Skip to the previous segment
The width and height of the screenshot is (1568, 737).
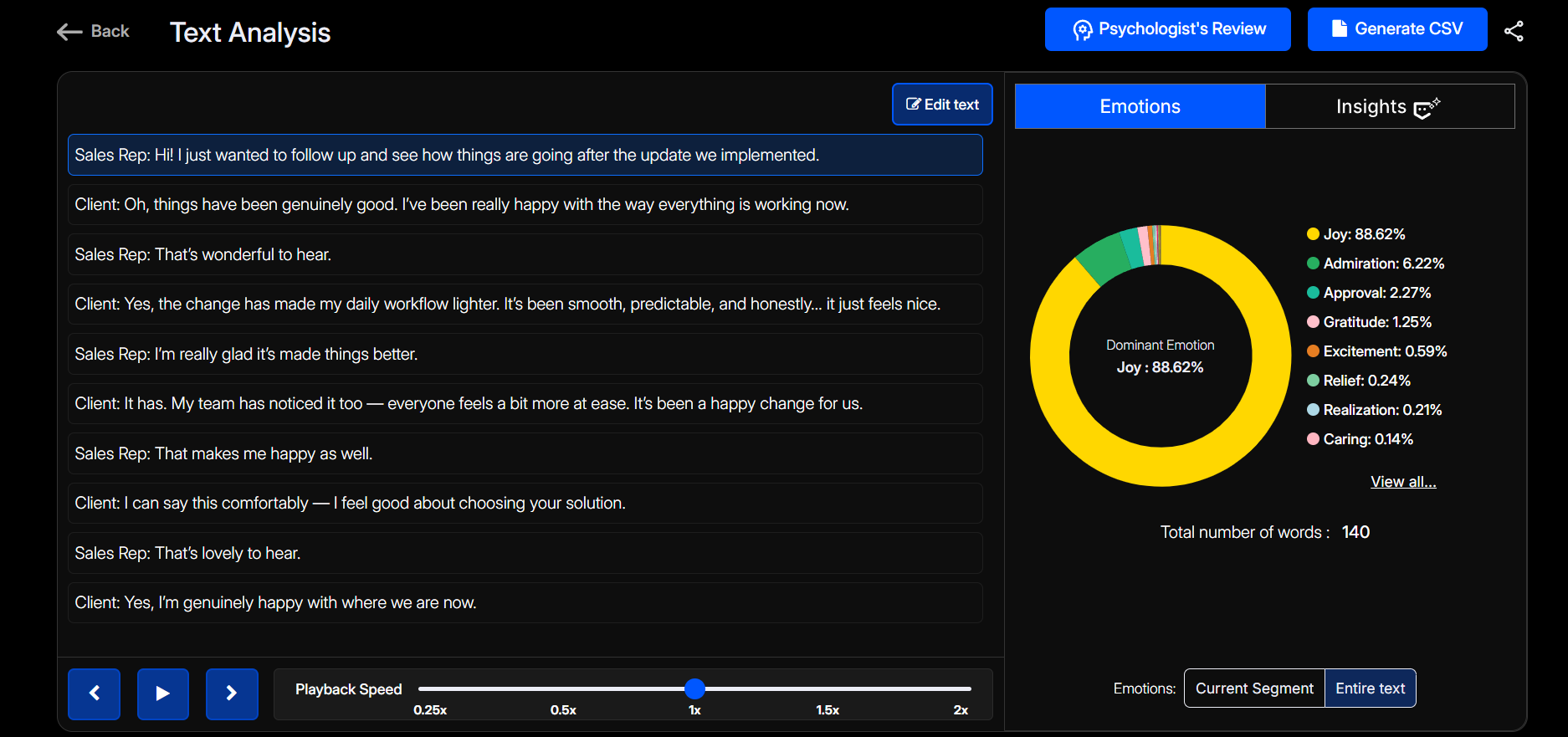coord(94,693)
